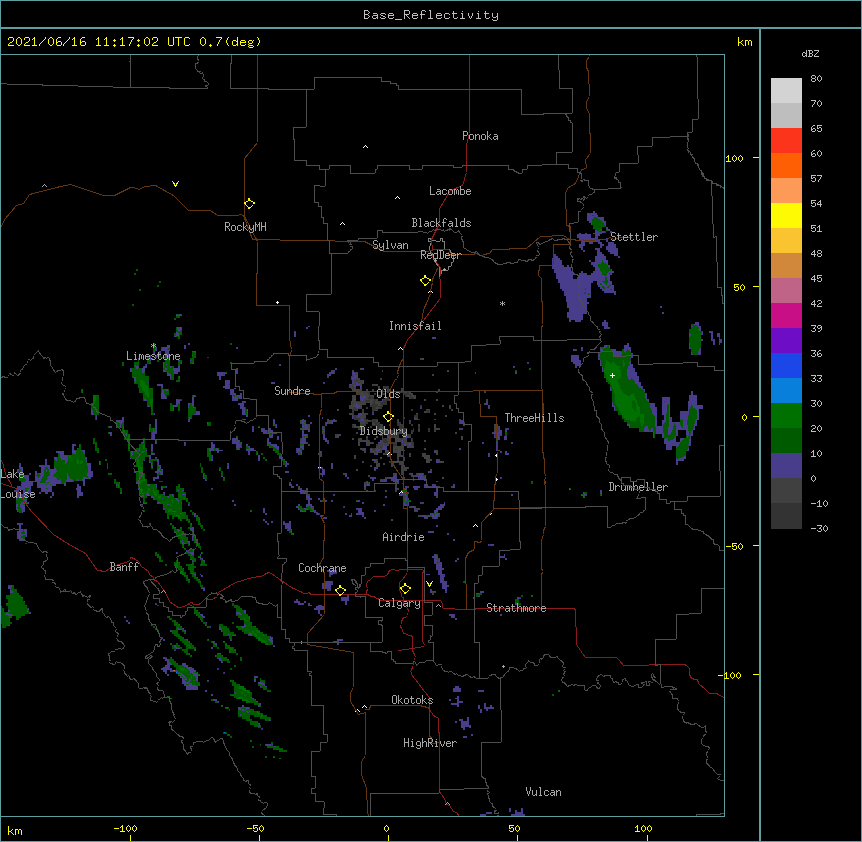
Task: Select the light grey 70-80 dBZ legend swatch
Action: tap(786, 91)
